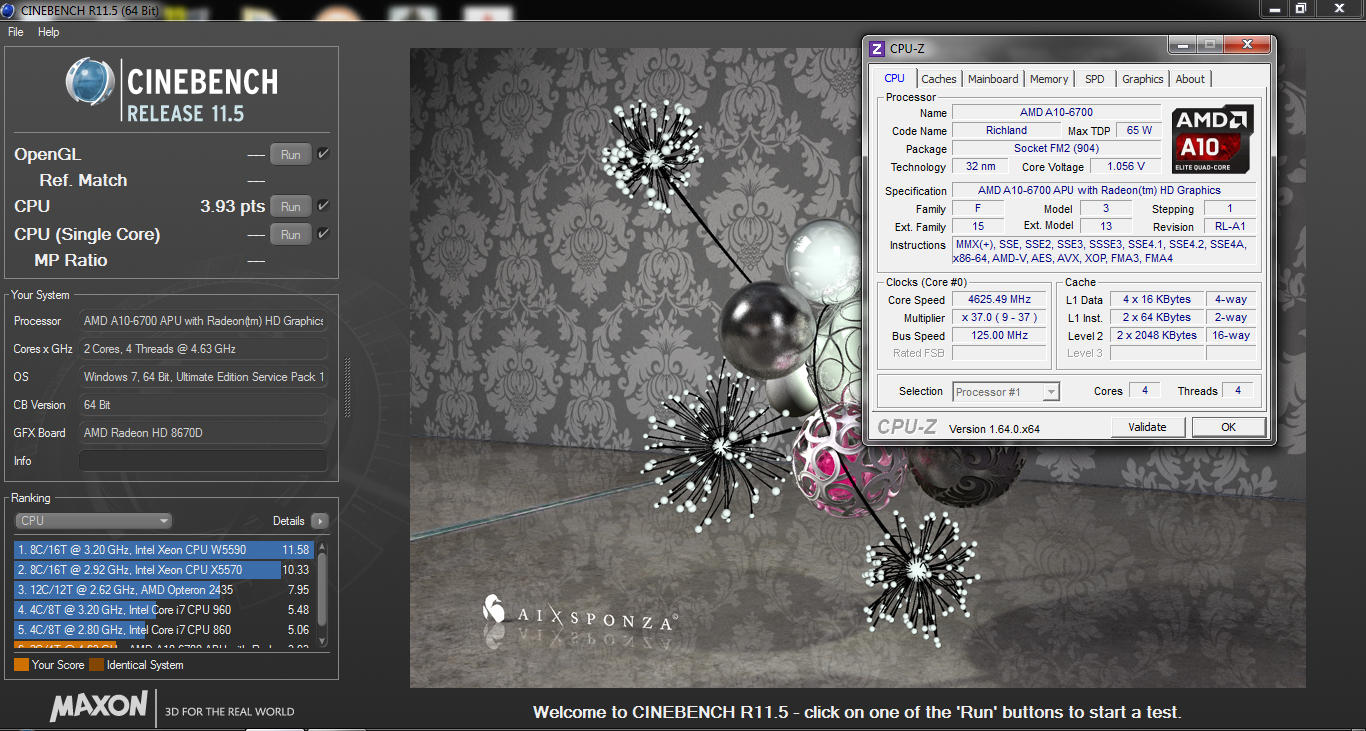Run the OpenGL benchmark test
Viewport: 1366px width, 731px height.
pos(290,155)
